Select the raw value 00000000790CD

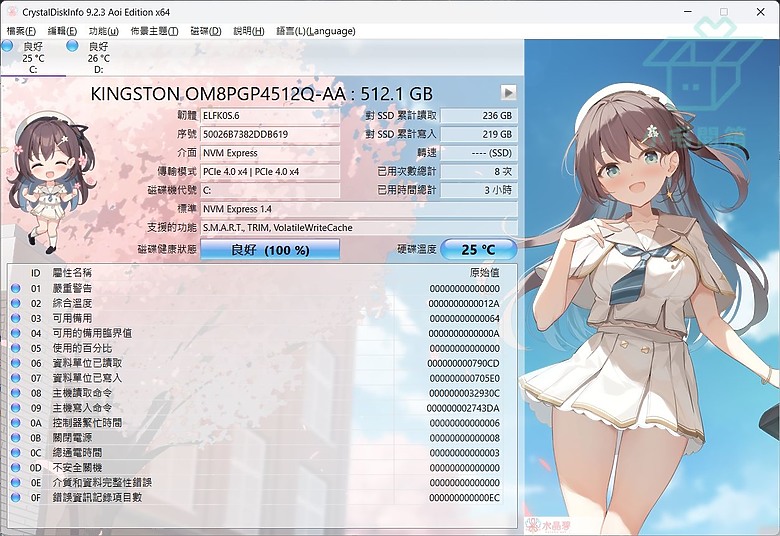[464, 363]
